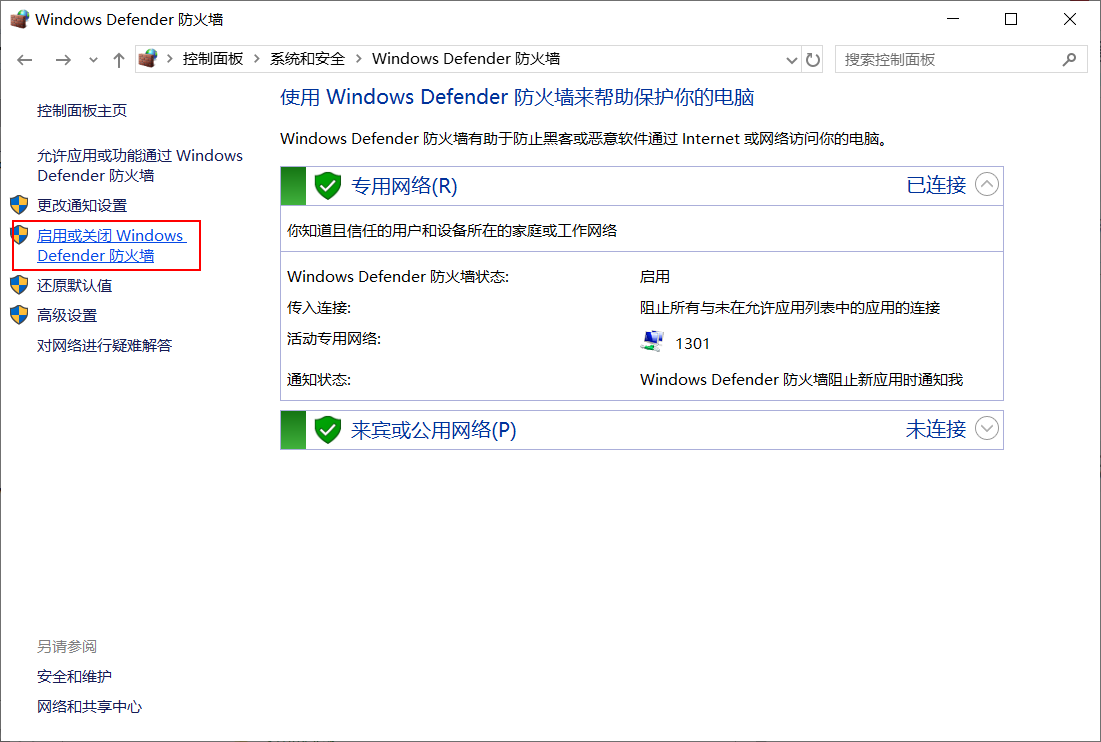Open the address bar history dropdown

pyautogui.click(x=791, y=60)
